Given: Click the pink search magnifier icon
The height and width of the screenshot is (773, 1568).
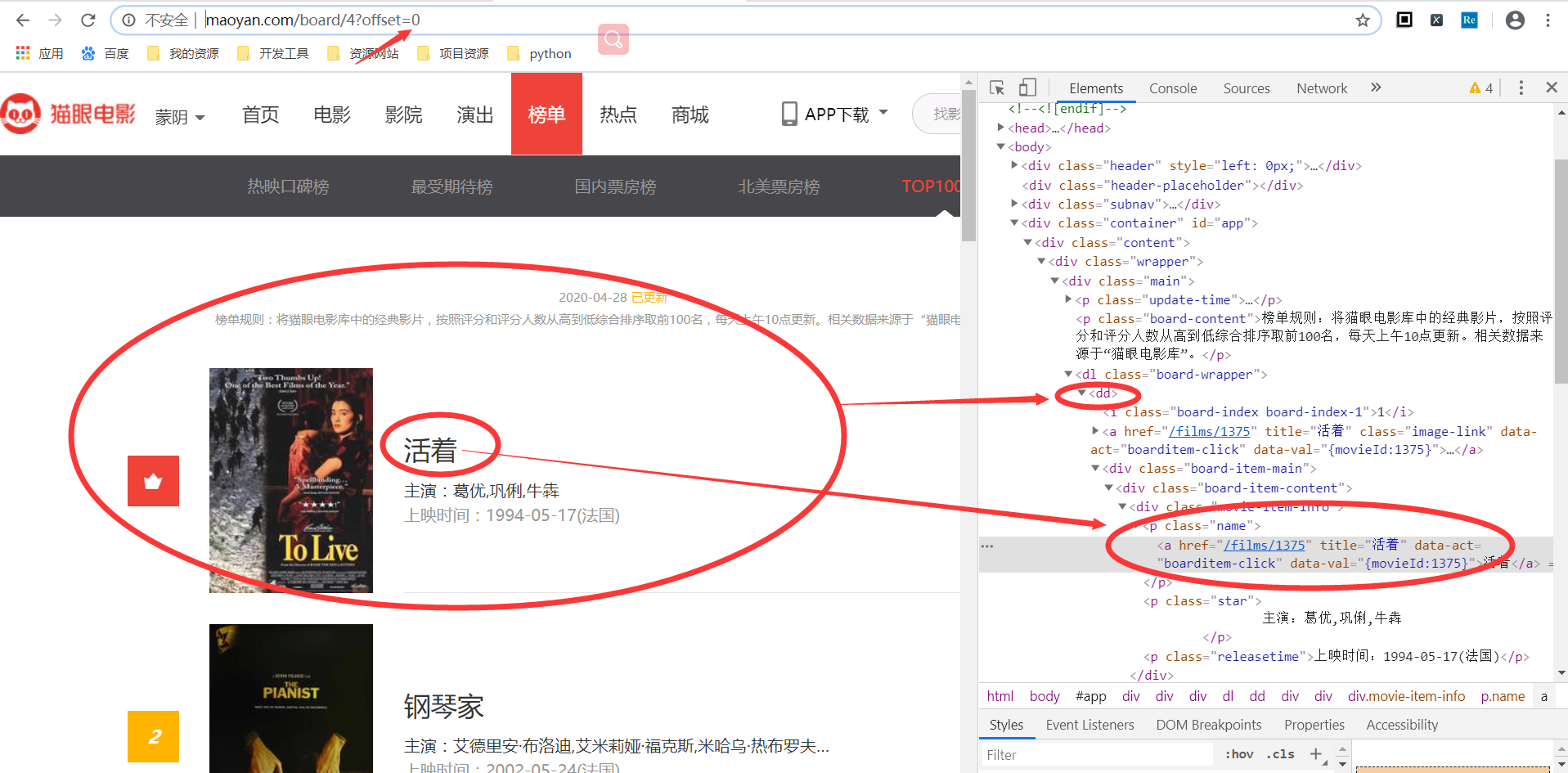Looking at the screenshot, I should click(613, 38).
